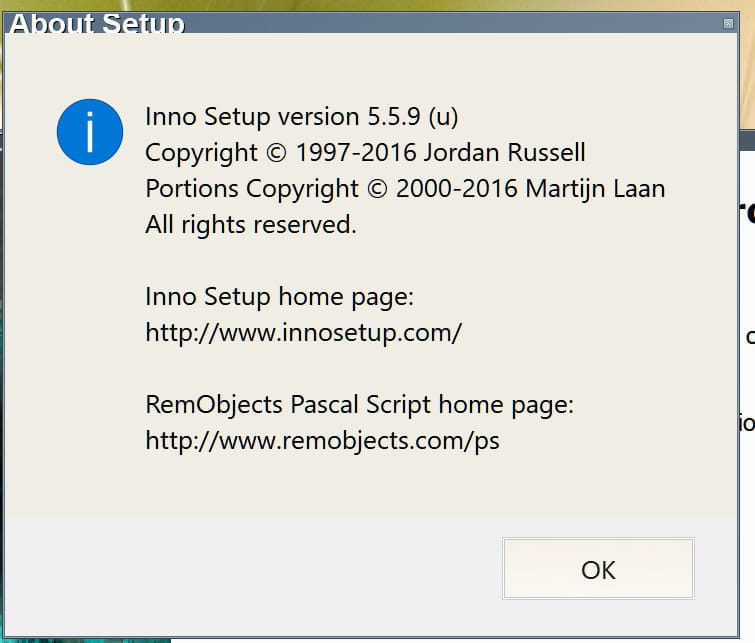Click "All rights reserved." text
The width and height of the screenshot is (755, 643).
(251, 224)
